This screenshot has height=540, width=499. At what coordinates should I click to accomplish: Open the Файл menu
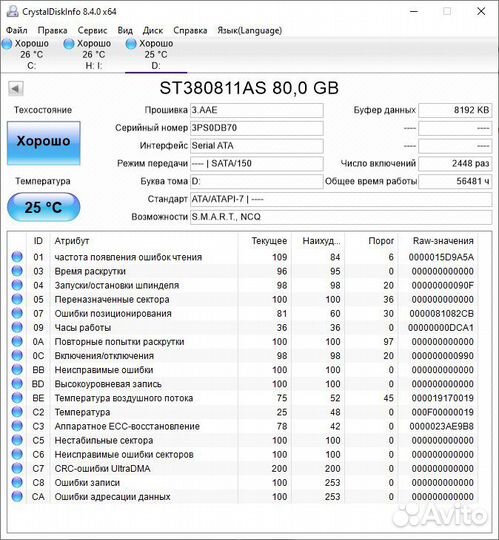click(17, 31)
